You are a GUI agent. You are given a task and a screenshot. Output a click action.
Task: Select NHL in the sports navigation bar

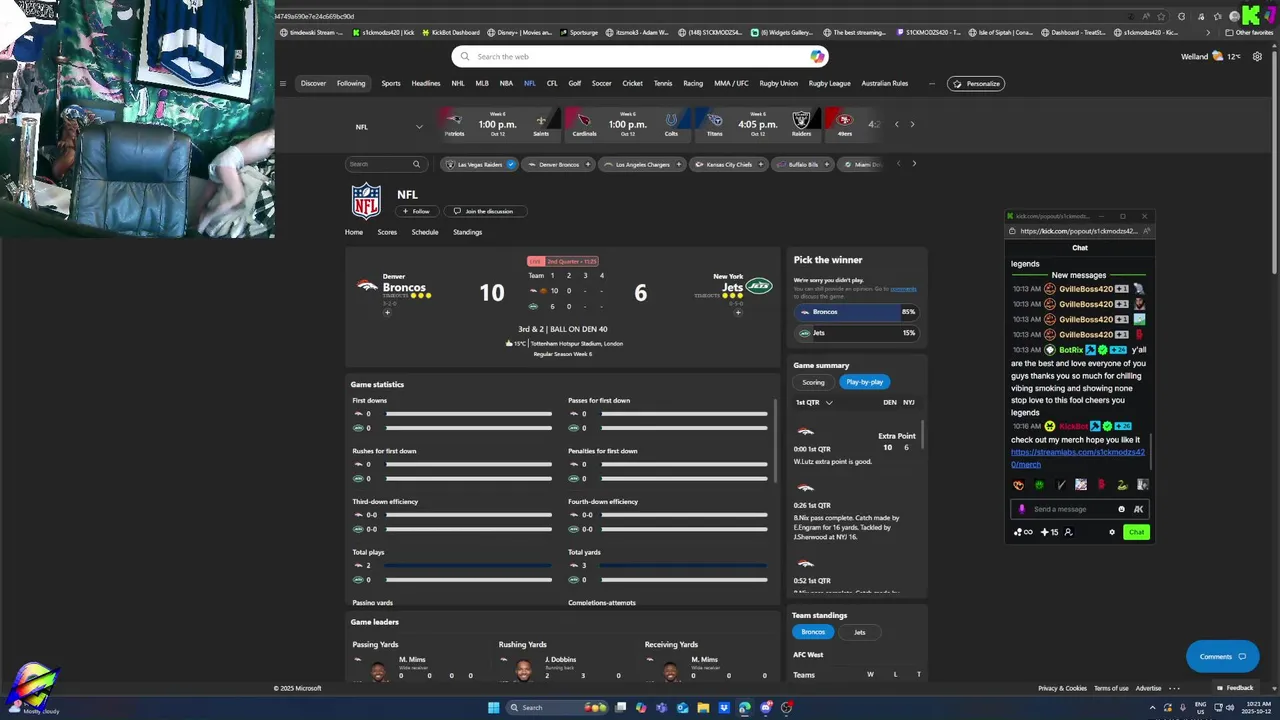pos(458,84)
